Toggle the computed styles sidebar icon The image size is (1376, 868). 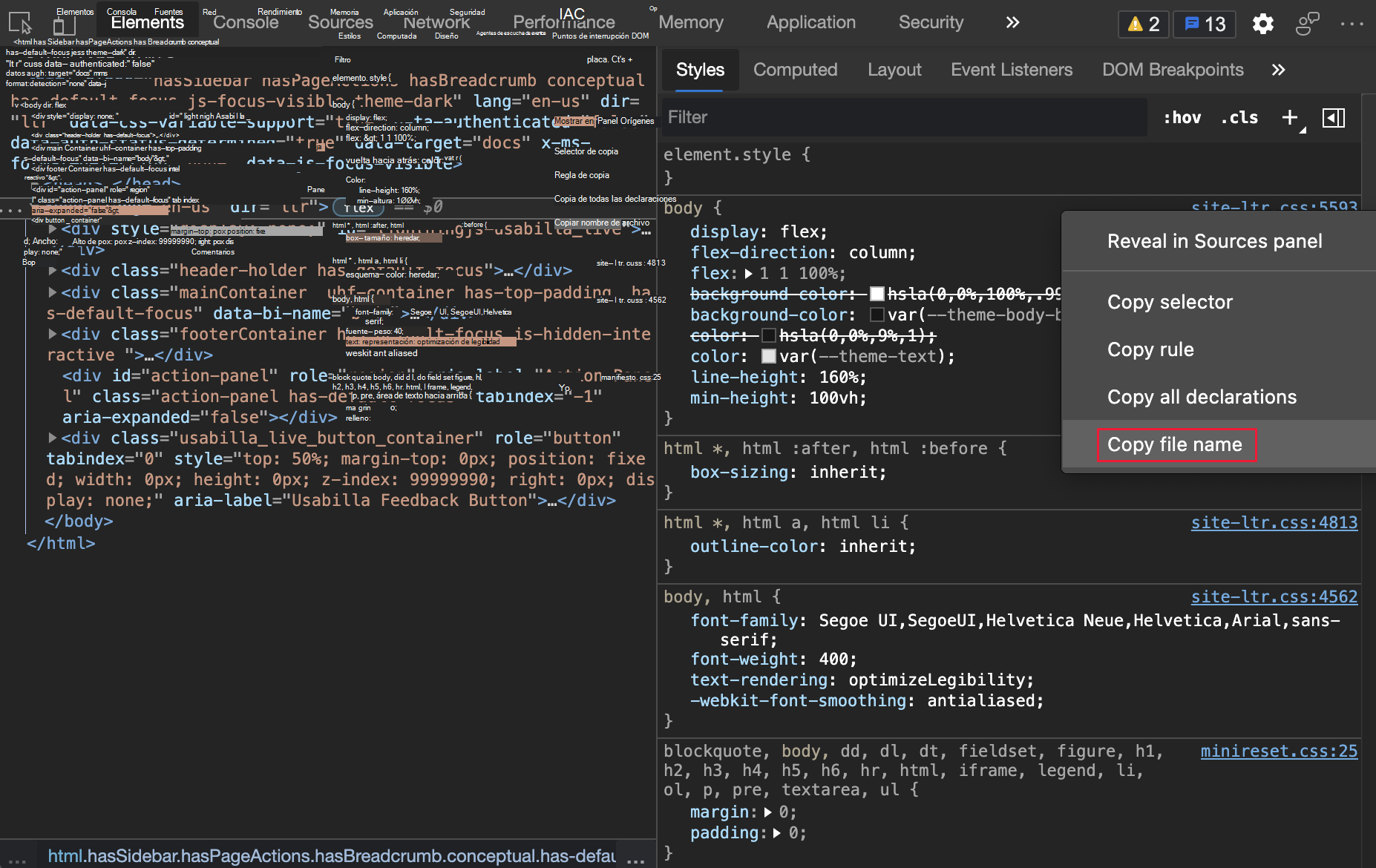coord(1333,117)
